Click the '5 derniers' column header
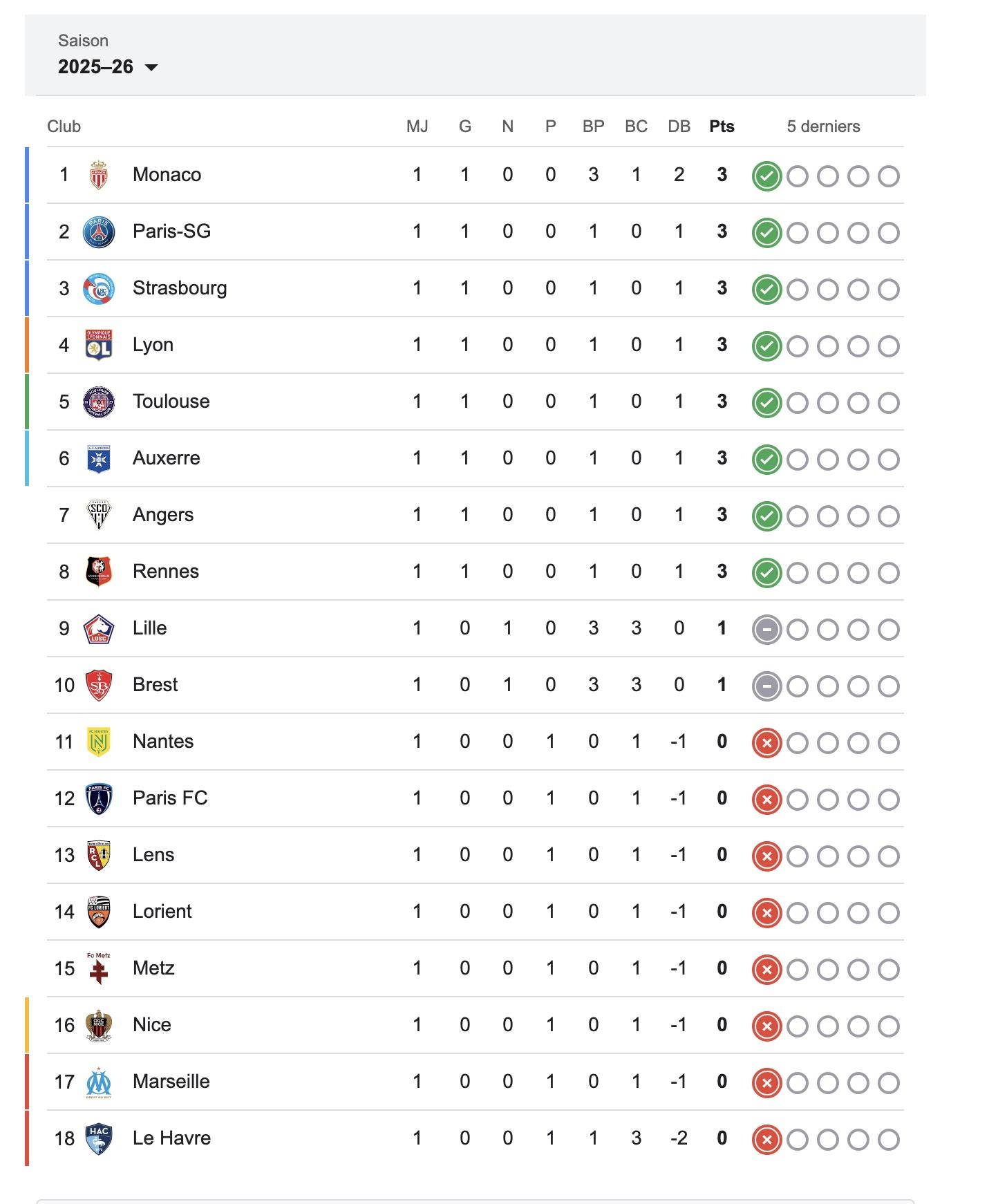The width and height of the screenshot is (998, 1204). point(823,126)
